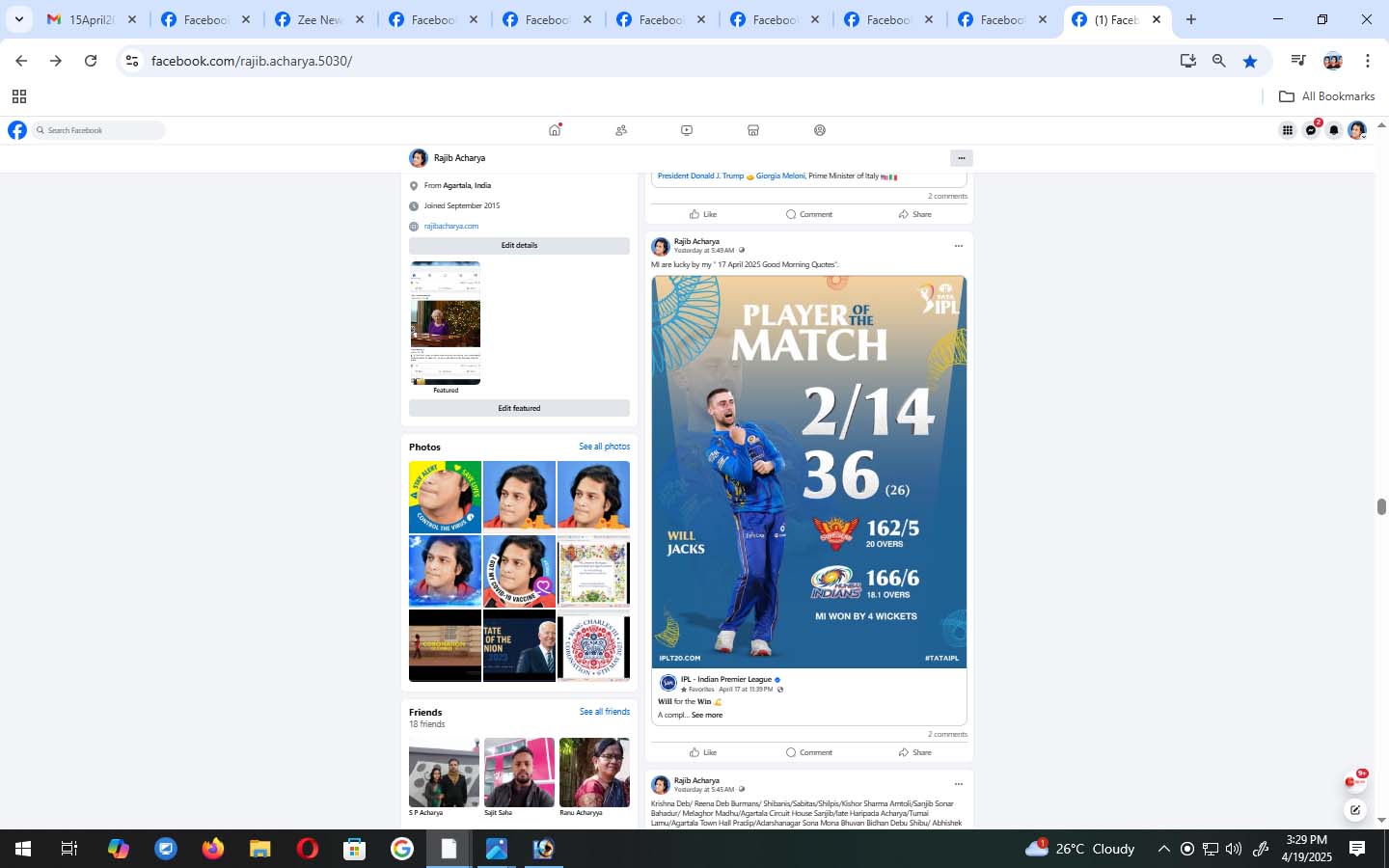Close the active (1) Facebook tab
The height and width of the screenshot is (868, 1389).
click(1157, 19)
